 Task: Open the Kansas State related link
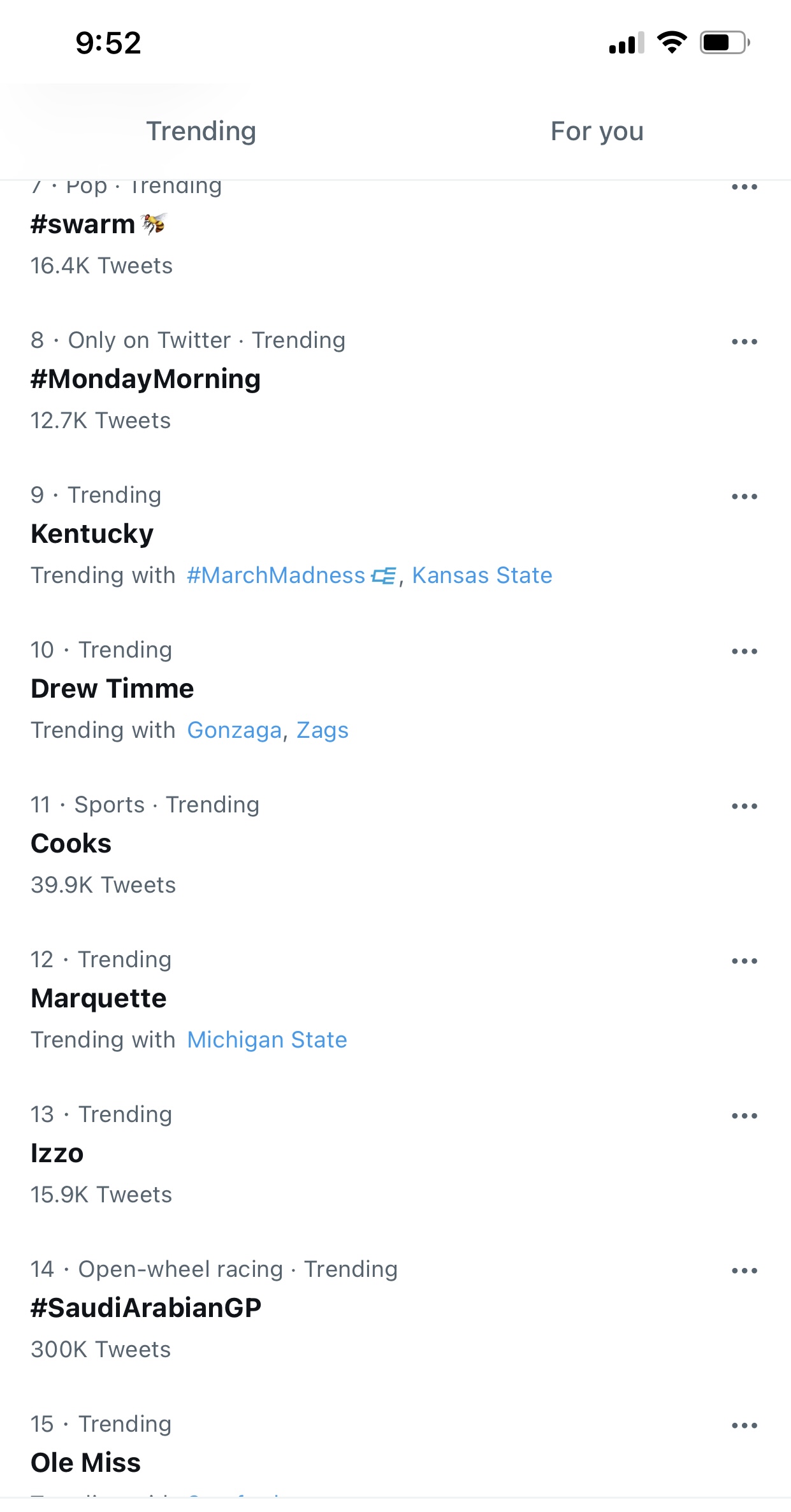pos(482,575)
